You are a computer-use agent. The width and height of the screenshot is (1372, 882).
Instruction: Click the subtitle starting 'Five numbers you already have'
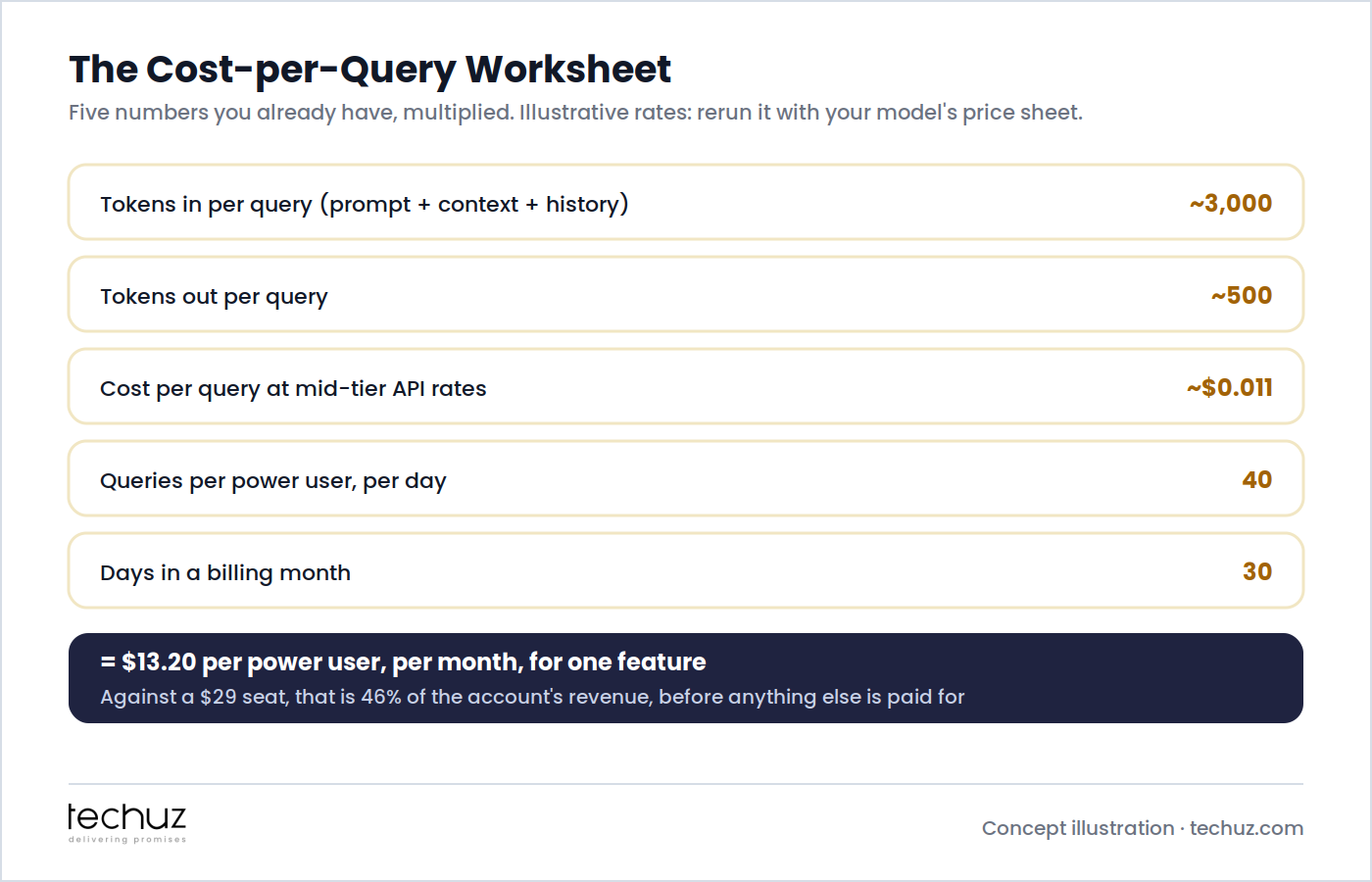pyautogui.click(x=575, y=113)
